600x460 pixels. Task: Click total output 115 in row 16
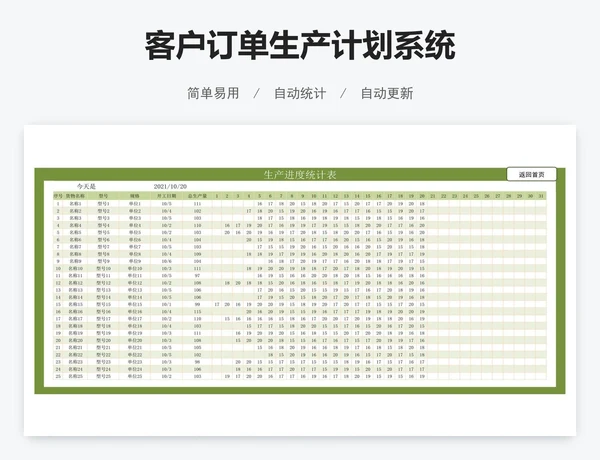pos(197,312)
